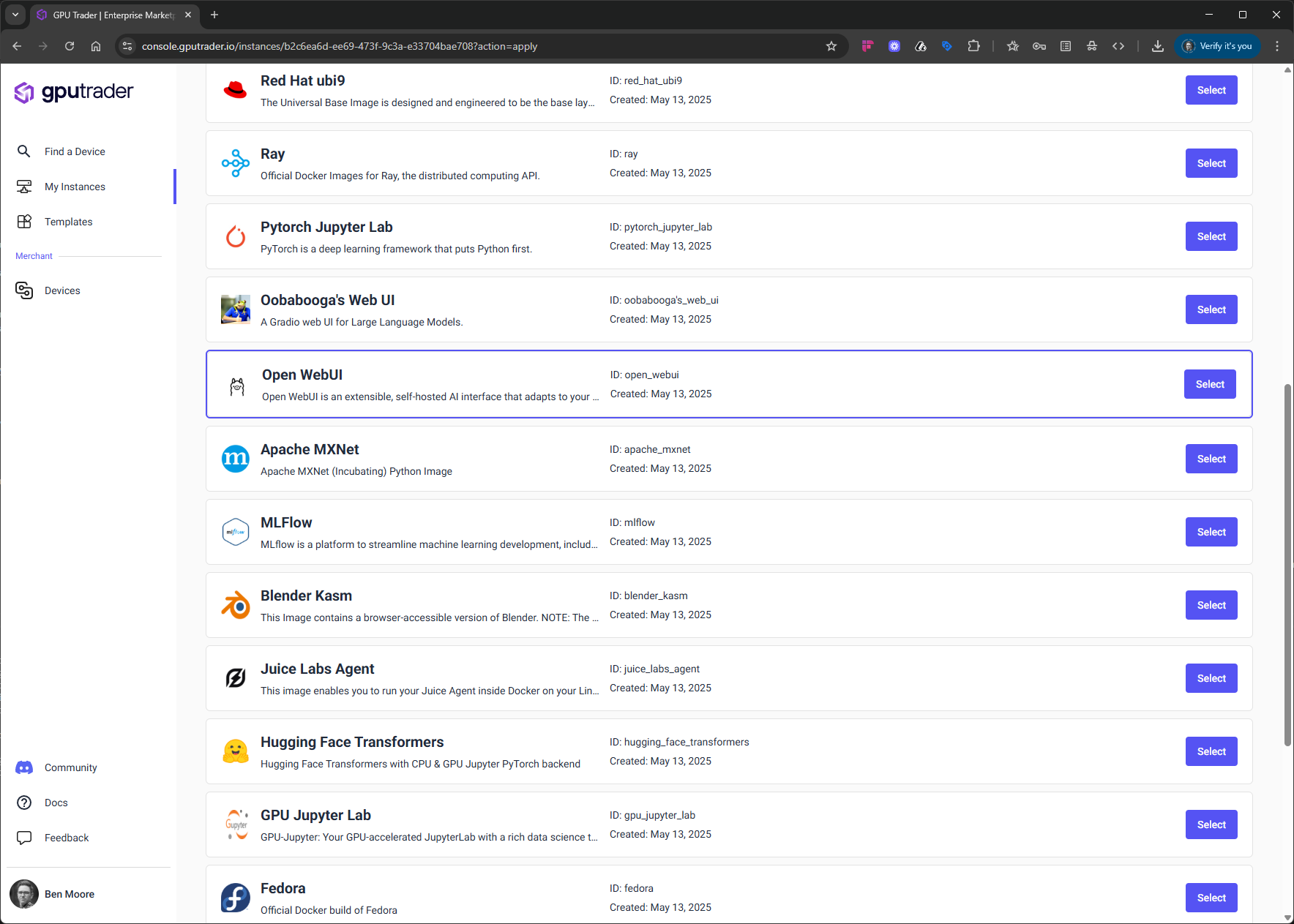This screenshot has width=1294, height=924.
Task: Select the Open WebUI template
Action: [x=1210, y=384]
